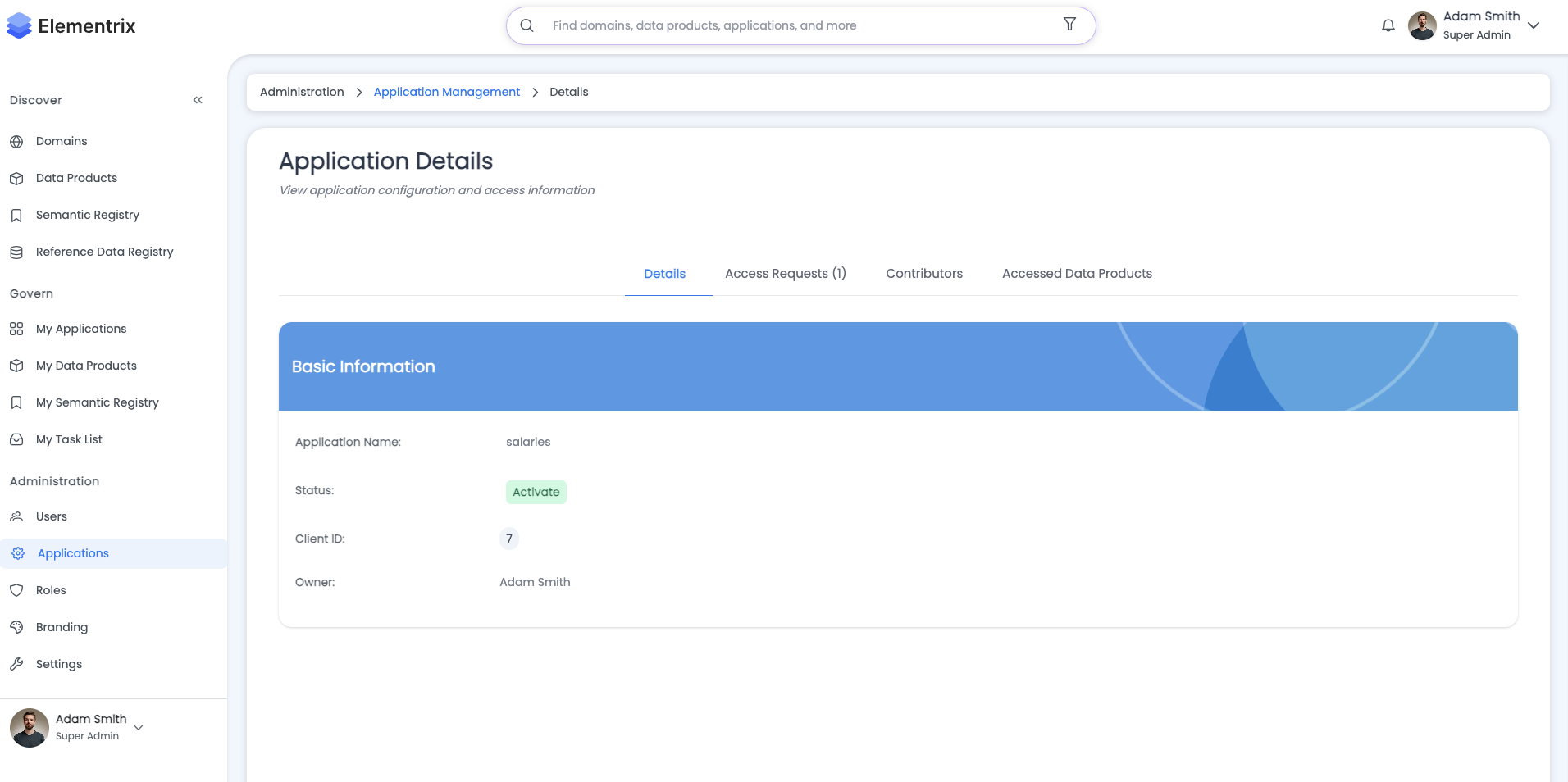The height and width of the screenshot is (782, 1568).
Task: Click the Branding palette icon
Action: click(x=16, y=627)
